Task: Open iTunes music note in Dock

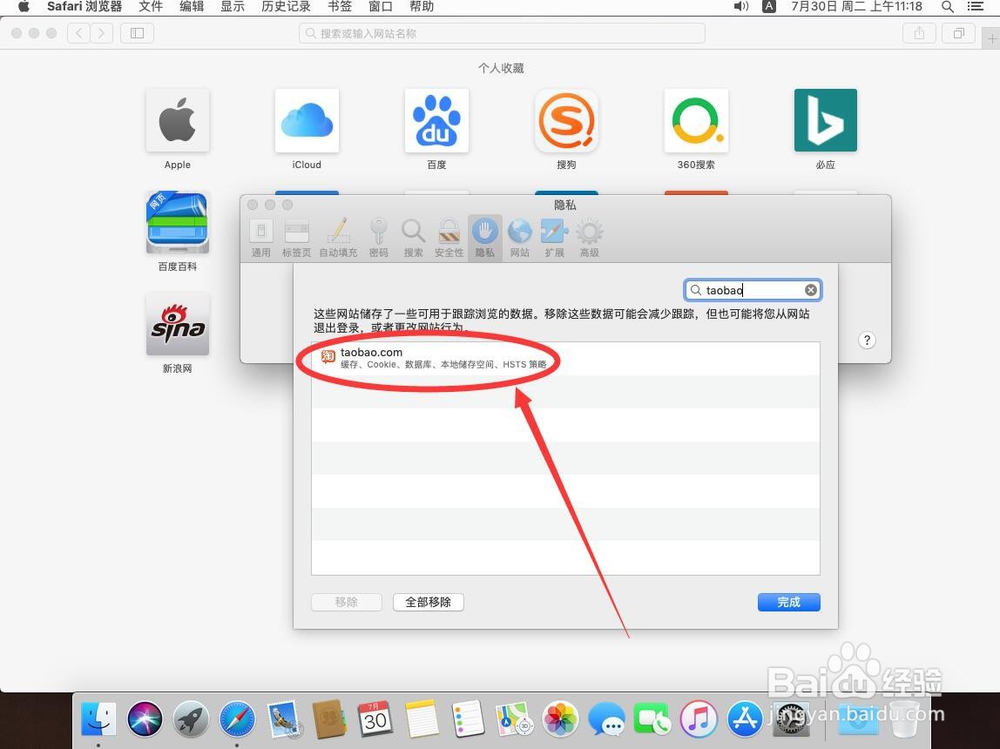Action: (698, 719)
